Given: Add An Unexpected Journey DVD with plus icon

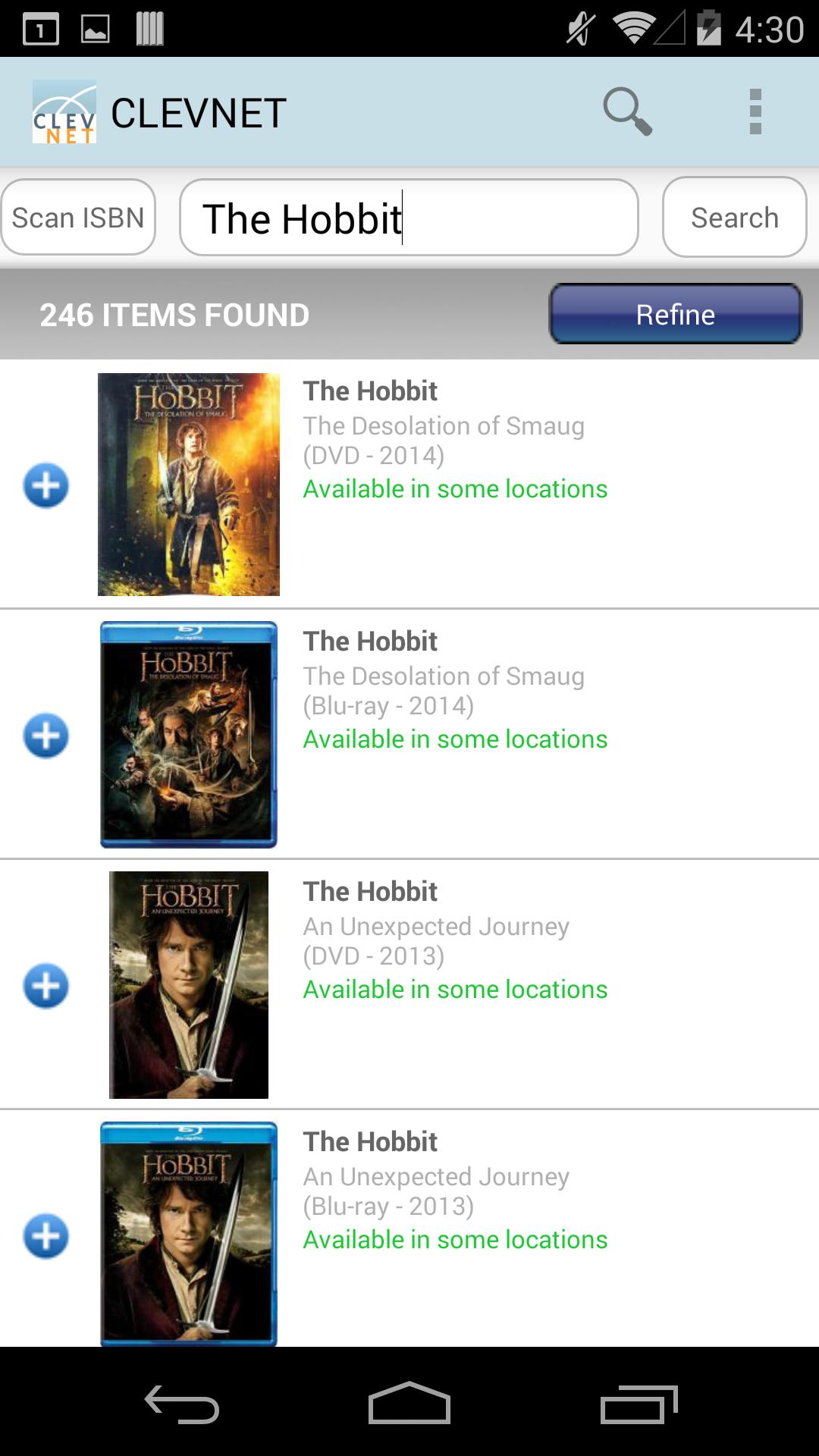Looking at the screenshot, I should 47,984.
